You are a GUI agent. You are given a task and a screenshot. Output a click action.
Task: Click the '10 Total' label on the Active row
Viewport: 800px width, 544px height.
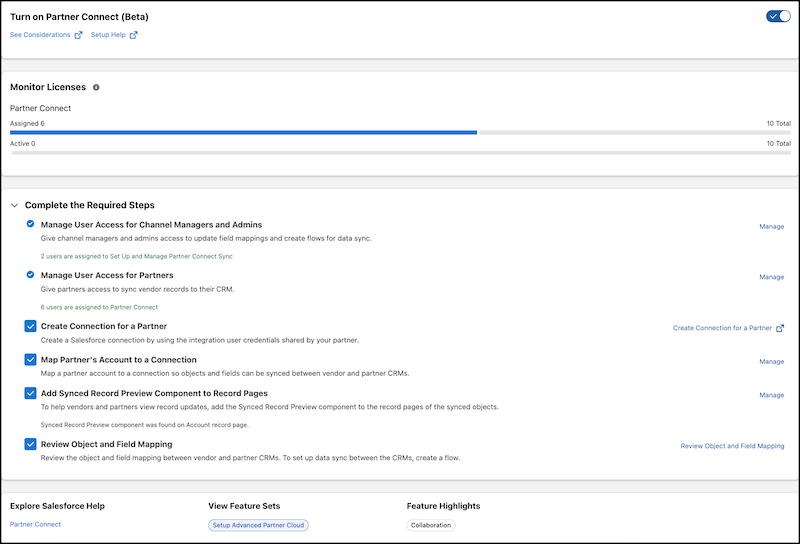point(779,143)
